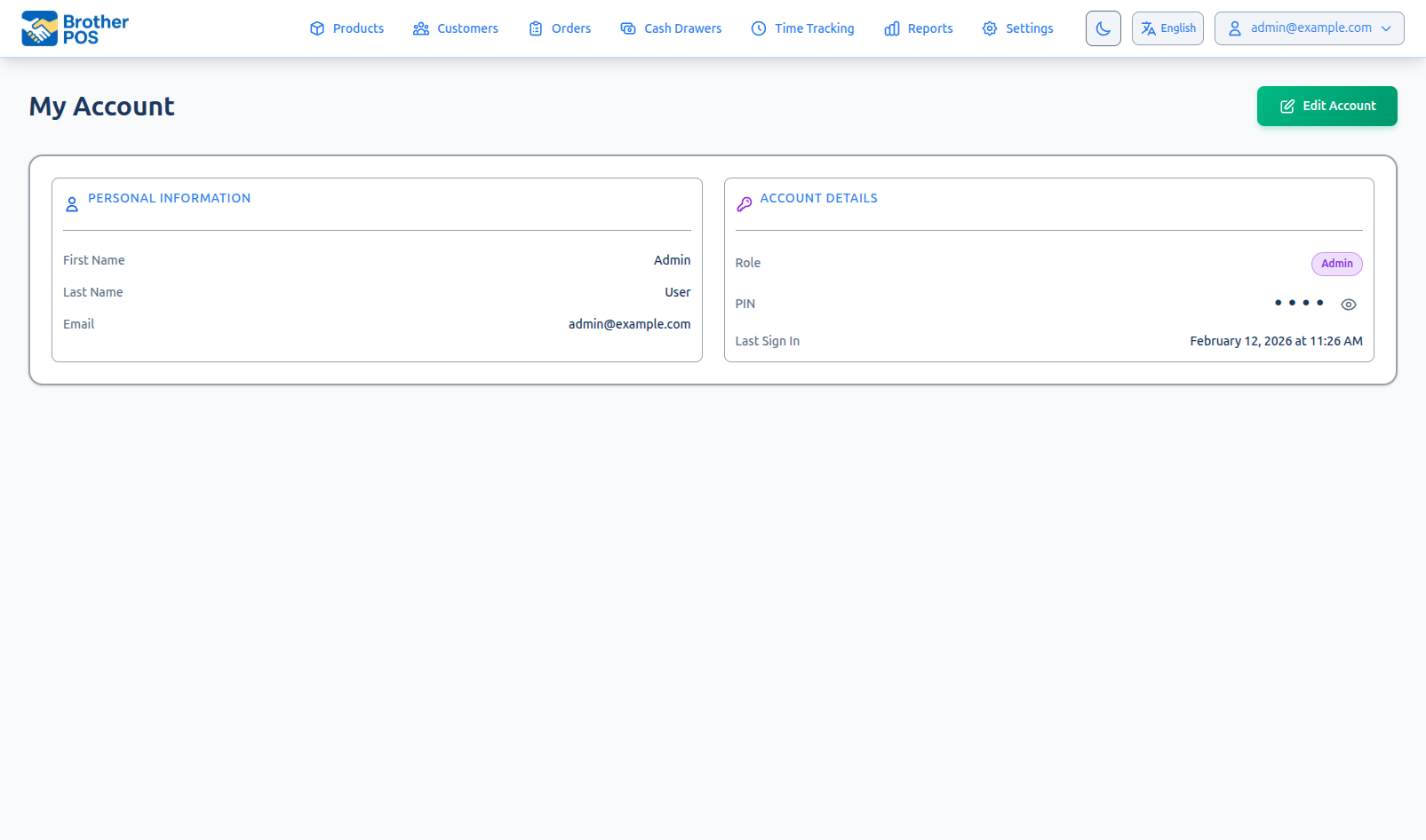Select the Time Tracking clock icon
This screenshot has height=840, width=1426.
[758, 28]
